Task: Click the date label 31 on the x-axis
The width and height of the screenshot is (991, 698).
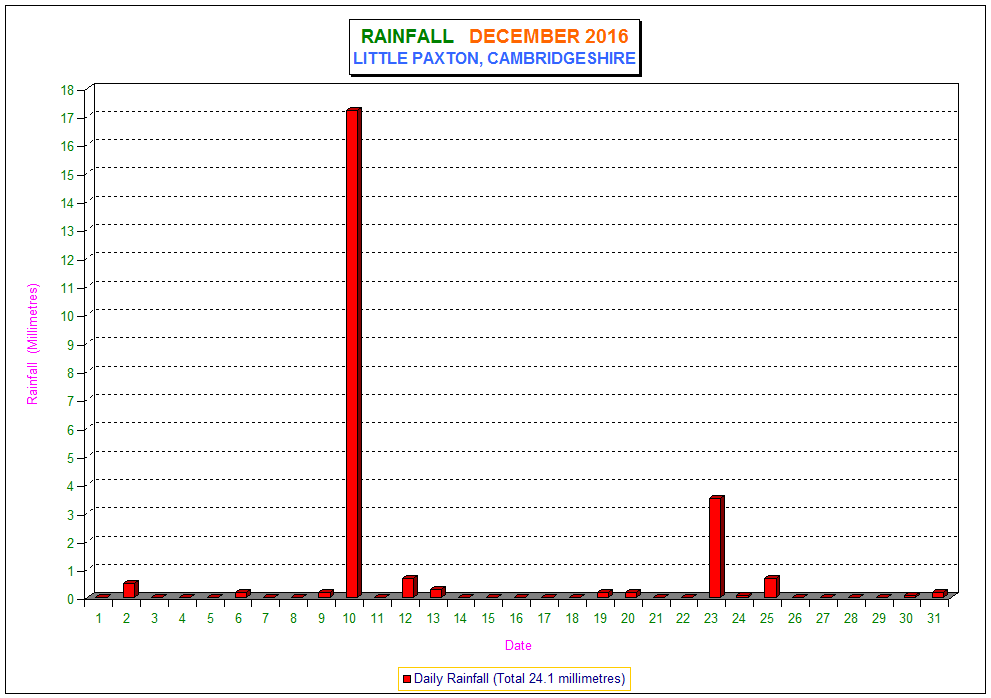Action: [934, 618]
